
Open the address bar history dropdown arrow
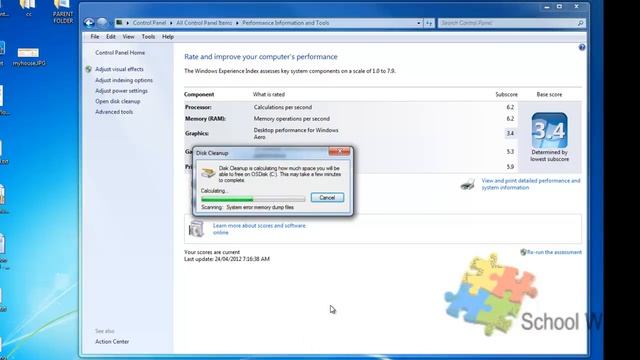418,23
